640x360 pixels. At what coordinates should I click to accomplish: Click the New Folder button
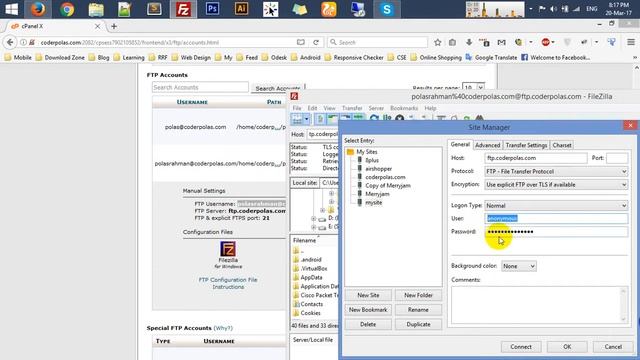click(418, 295)
